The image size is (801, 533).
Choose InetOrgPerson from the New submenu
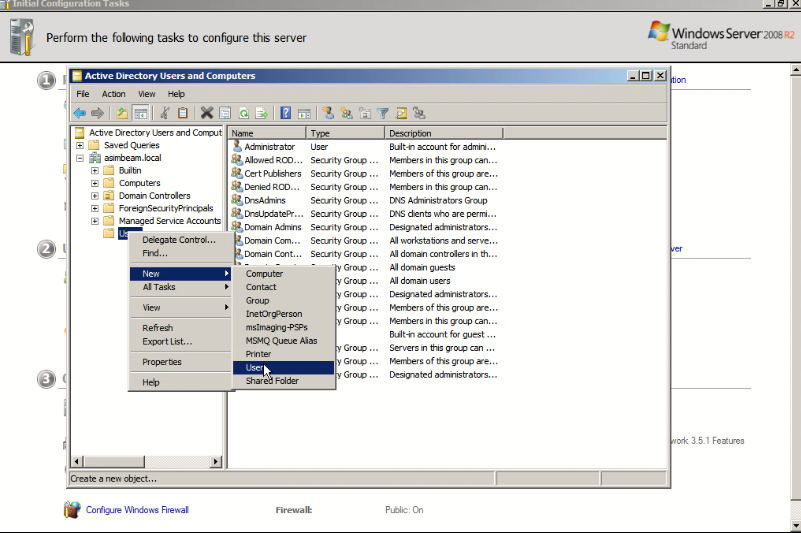(284, 314)
